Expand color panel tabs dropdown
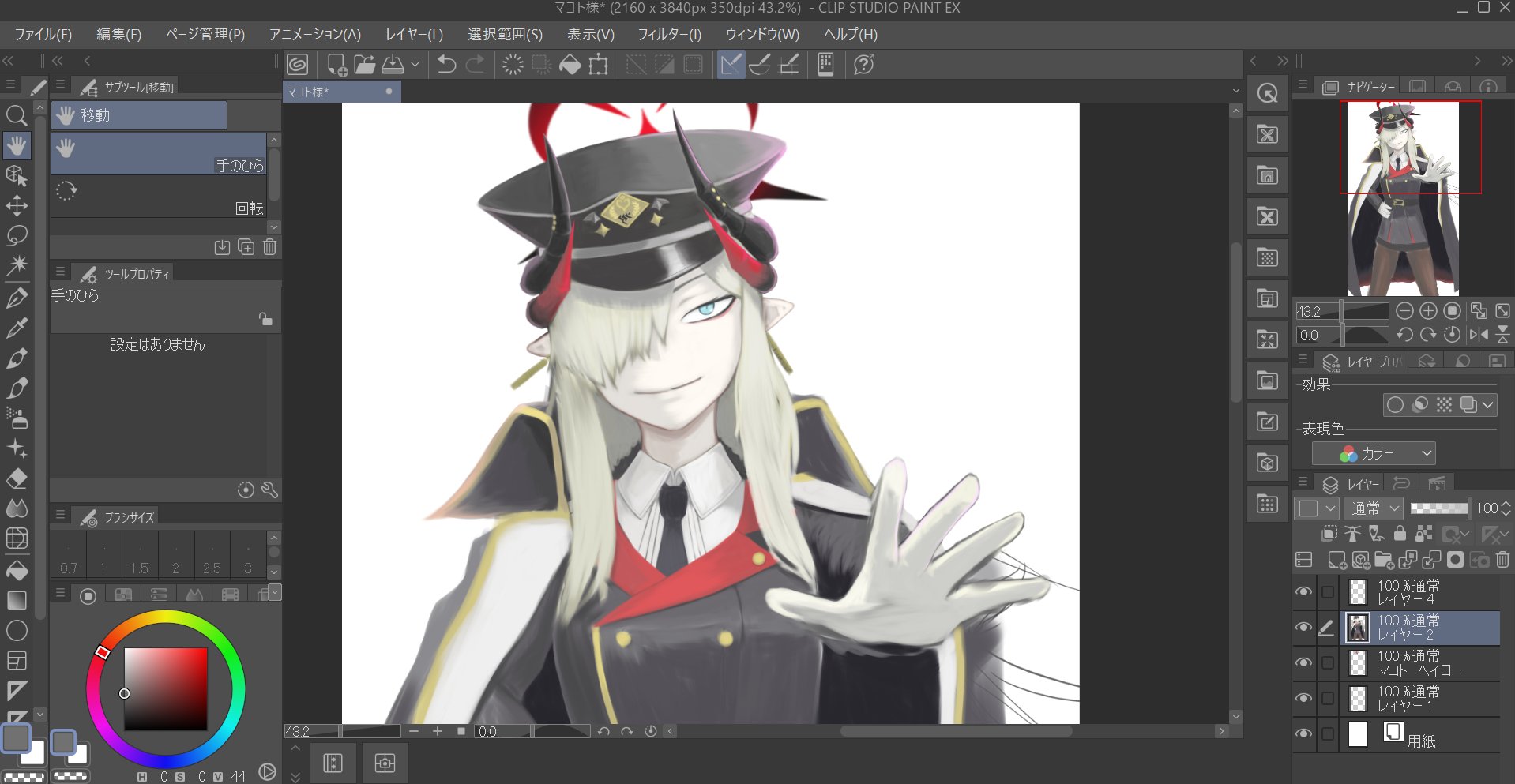The height and width of the screenshot is (784, 1515). [274, 591]
